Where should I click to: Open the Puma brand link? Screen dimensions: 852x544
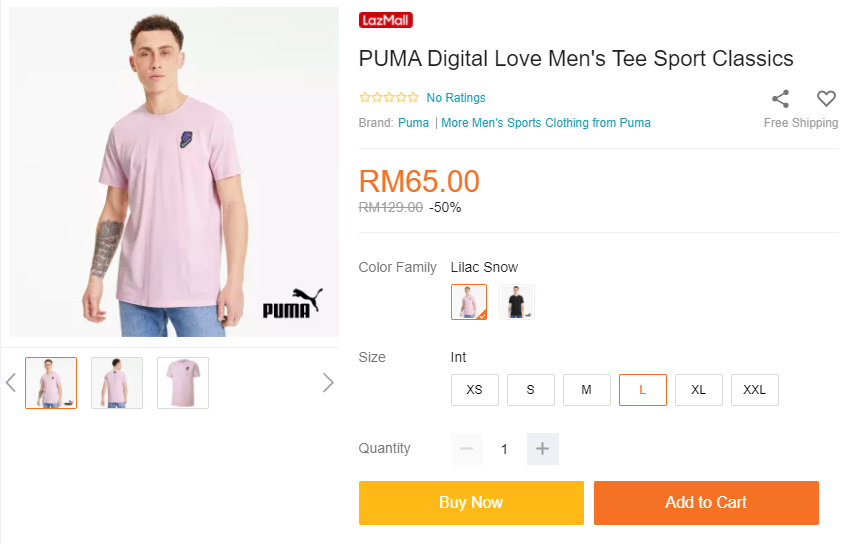413,123
